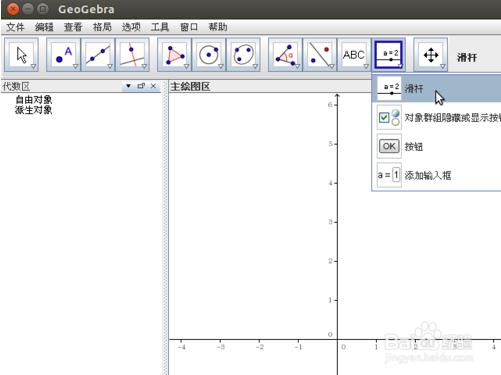The image size is (501, 375).
Task: Open the 格局 menu
Action: [x=102, y=27]
